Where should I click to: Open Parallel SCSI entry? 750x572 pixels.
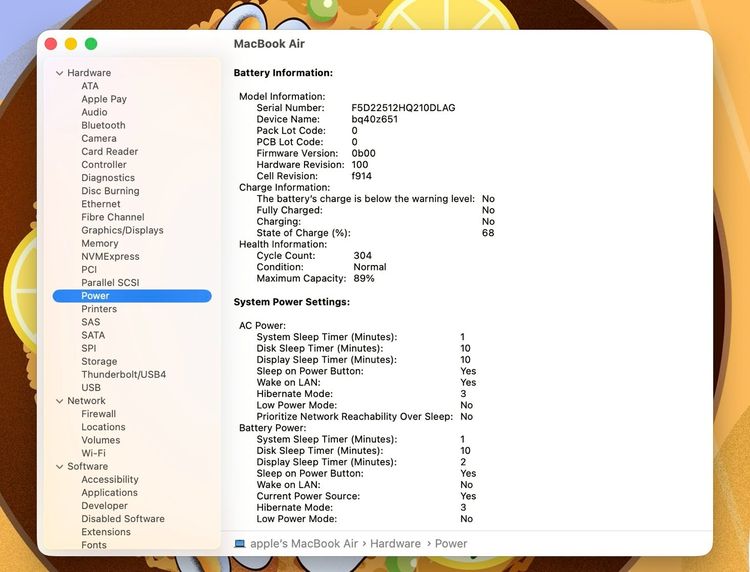[110, 283]
